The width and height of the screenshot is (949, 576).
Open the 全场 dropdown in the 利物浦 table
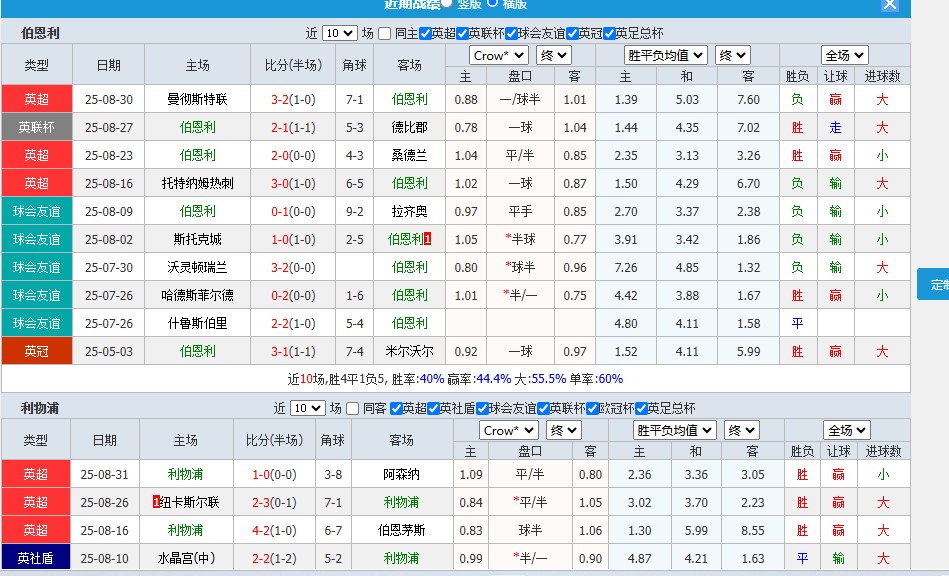[x=846, y=430]
